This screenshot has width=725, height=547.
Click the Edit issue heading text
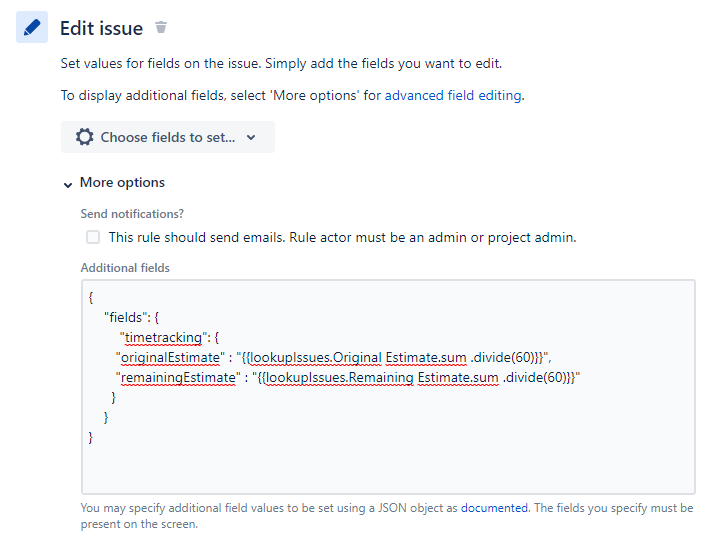pyautogui.click(x=101, y=28)
